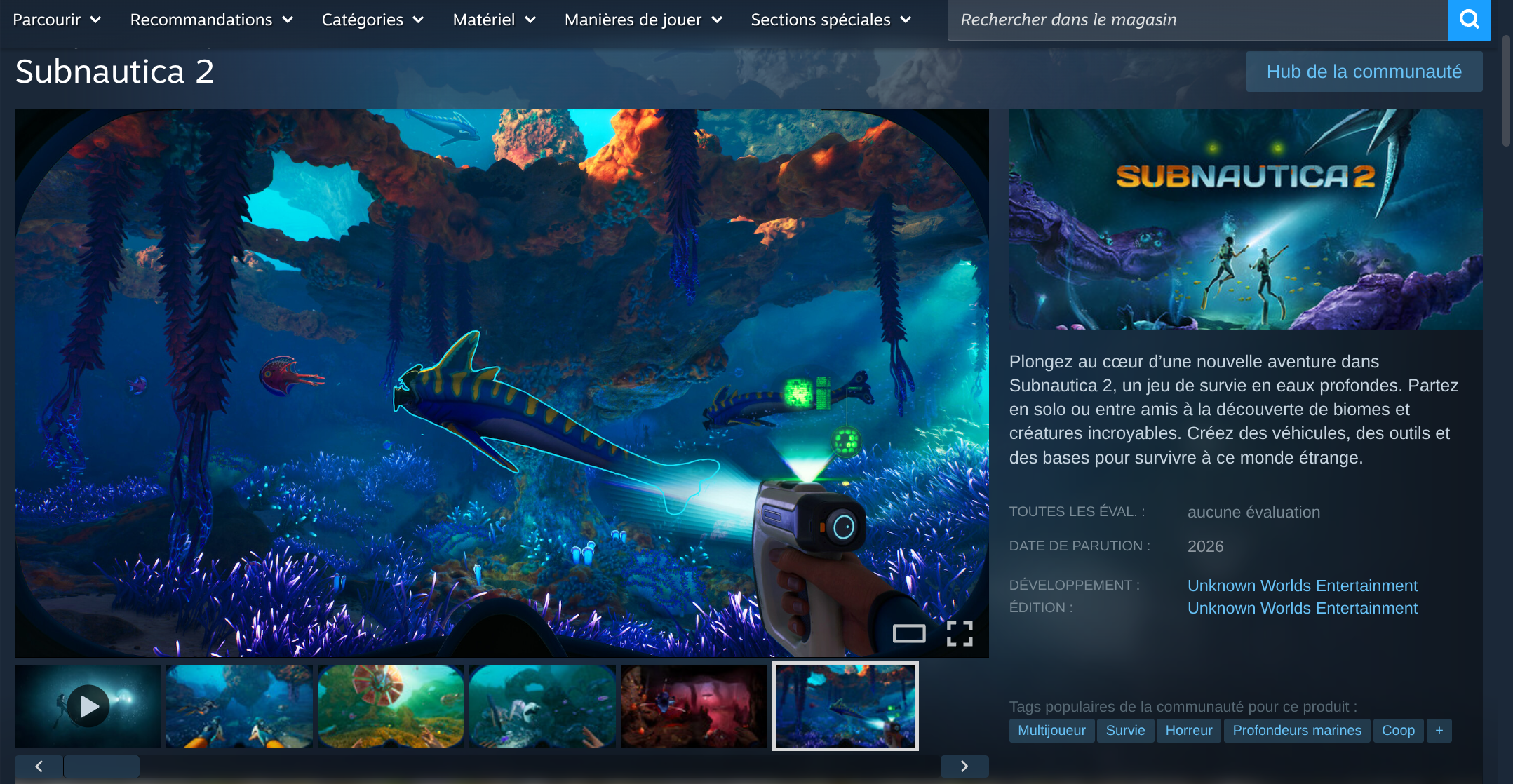Select the Profondeurs marines tag
This screenshot has width=1513, height=784.
click(1296, 730)
